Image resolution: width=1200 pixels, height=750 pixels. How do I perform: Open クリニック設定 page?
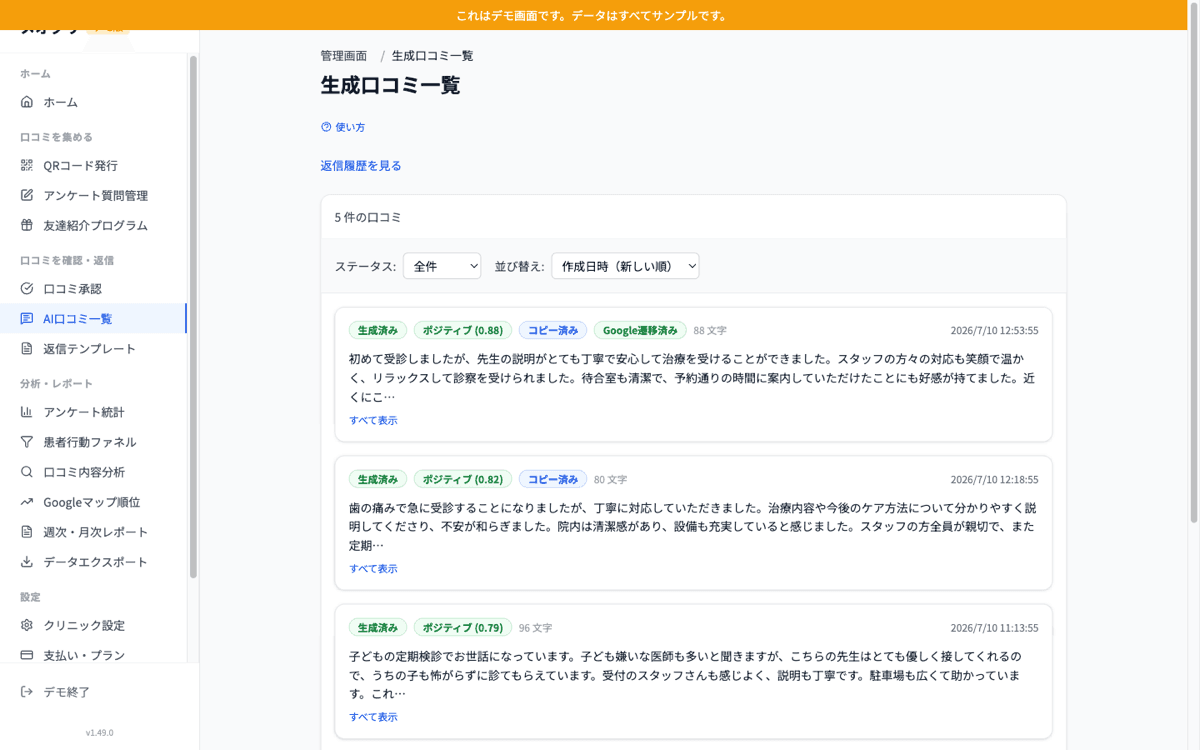coord(93,625)
